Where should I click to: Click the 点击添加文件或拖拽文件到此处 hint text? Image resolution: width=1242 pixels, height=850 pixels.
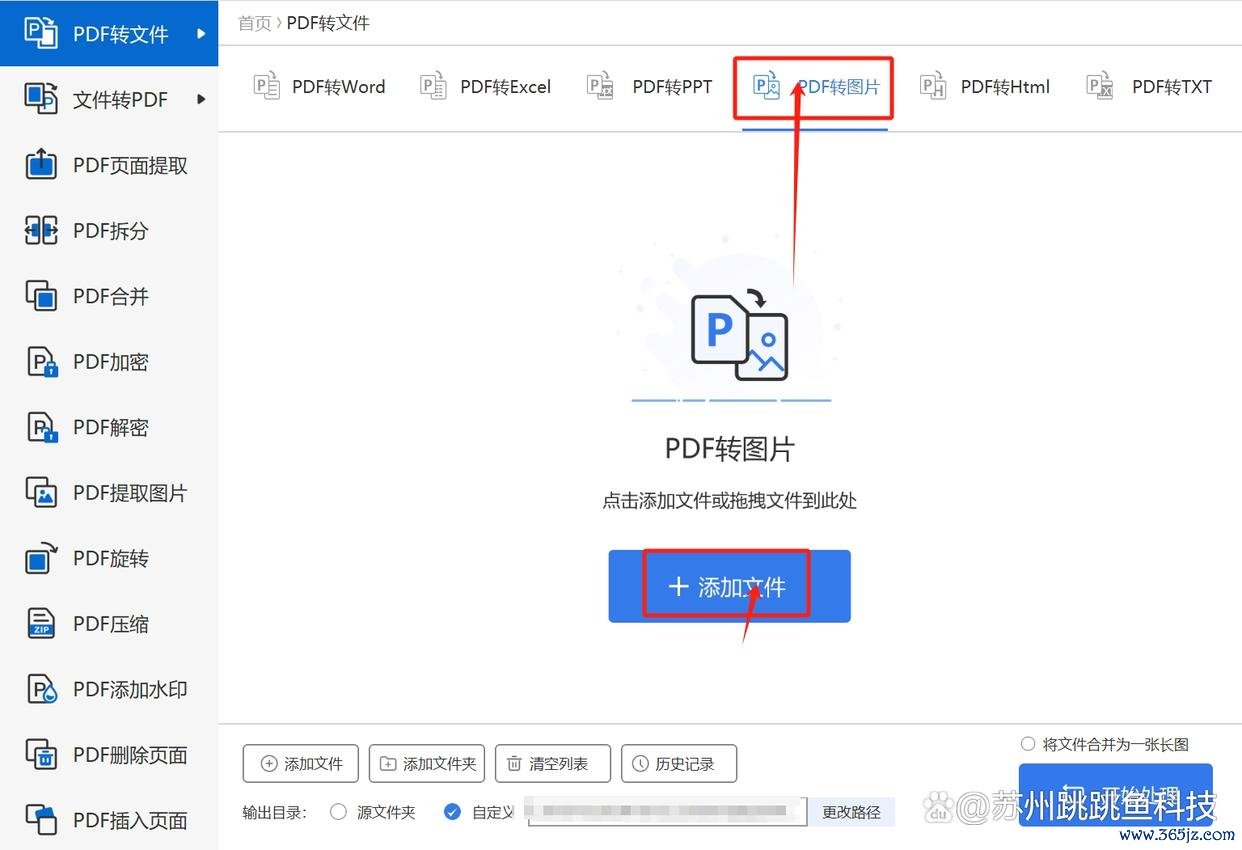click(729, 501)
